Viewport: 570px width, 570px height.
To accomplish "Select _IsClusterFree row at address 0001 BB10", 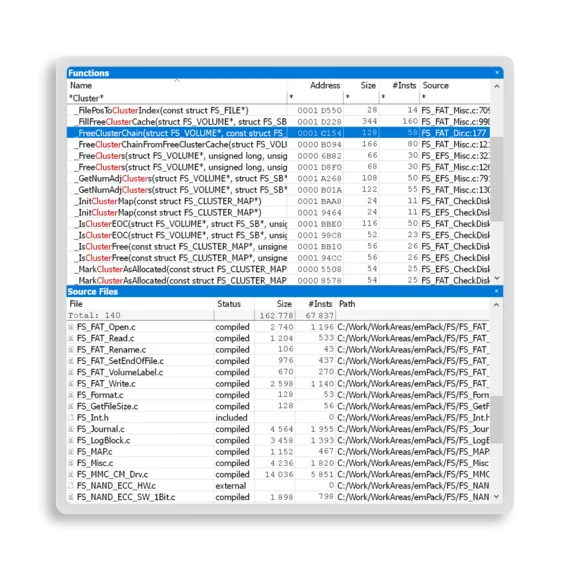I will coord(278,246).
